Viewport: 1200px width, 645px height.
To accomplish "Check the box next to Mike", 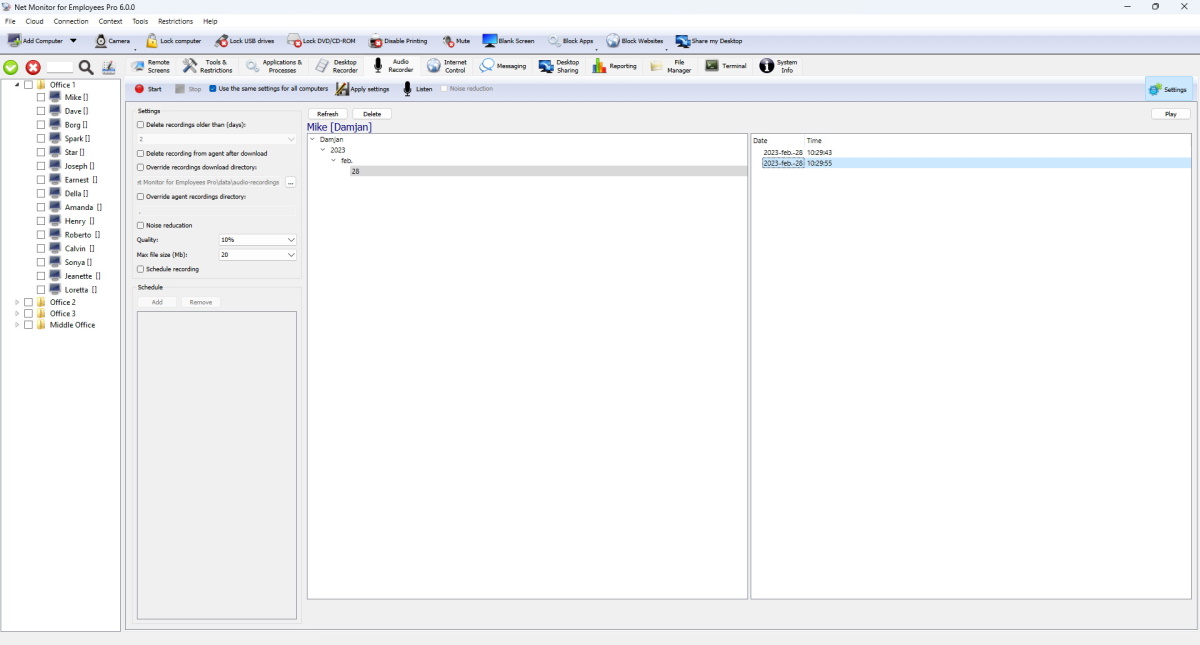I will coord(41,98).
